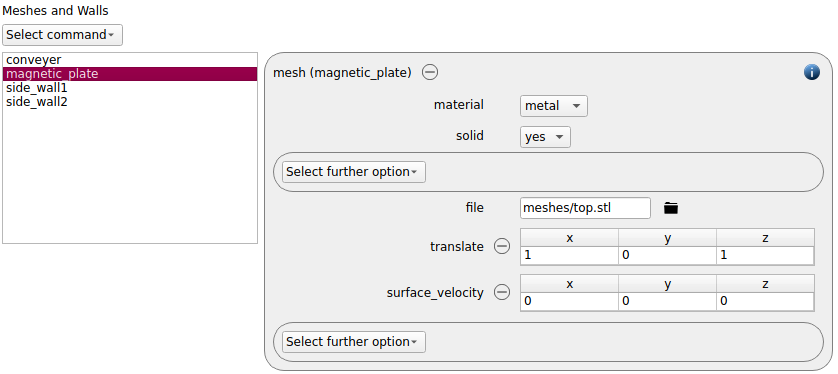838x374 pixels.
Task: Open the info icon for the mesh panel
Action: point(811,72)
